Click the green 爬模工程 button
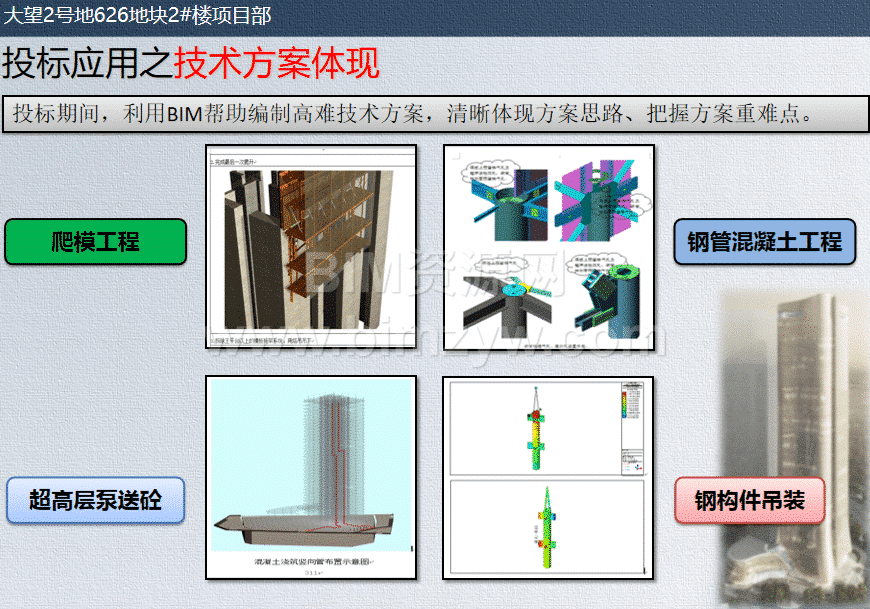The image size is (870, 609). point(96,242)
